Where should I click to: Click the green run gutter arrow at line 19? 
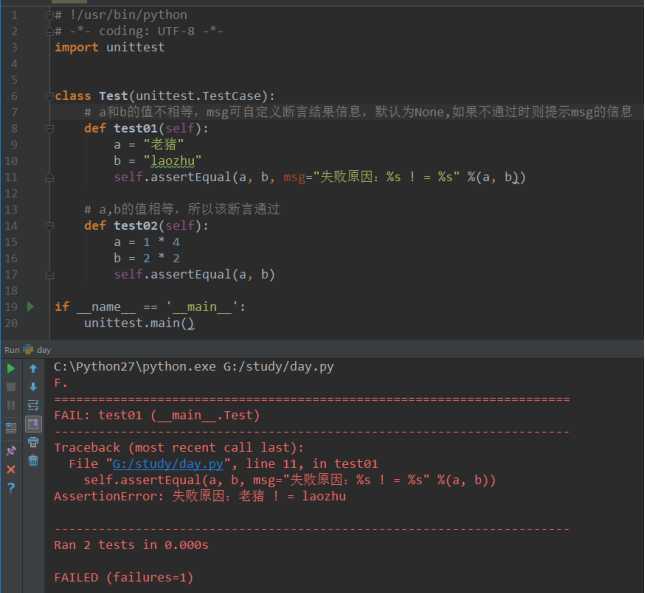30,306
